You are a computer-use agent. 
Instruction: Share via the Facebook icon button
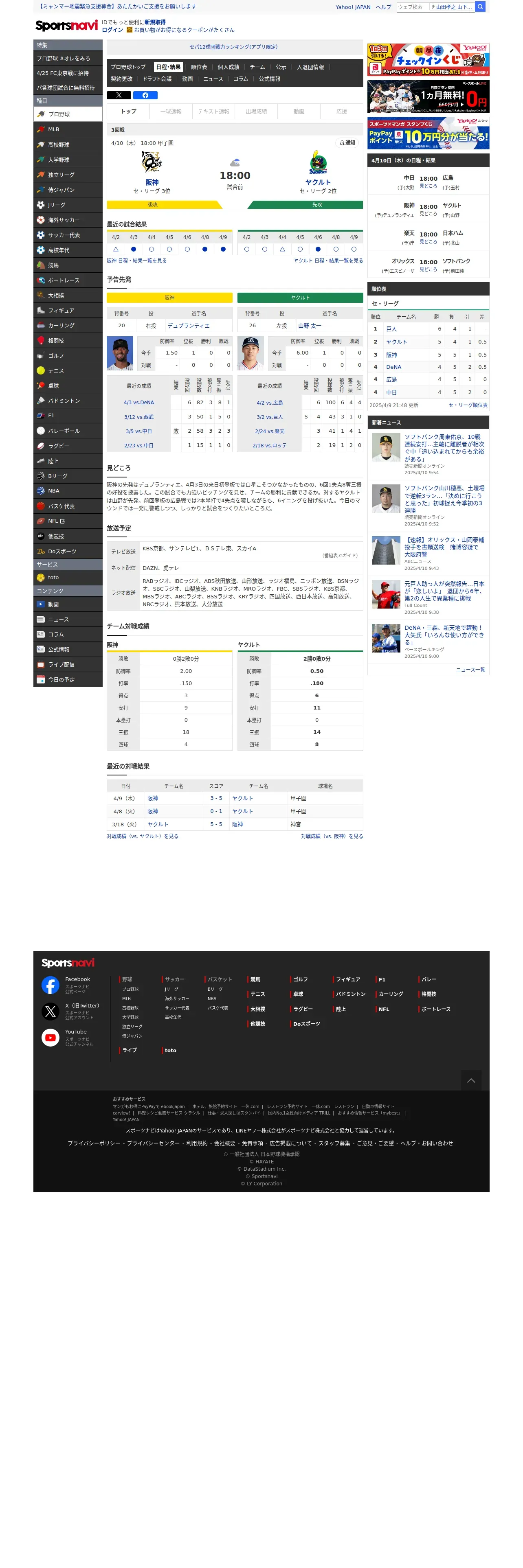click(145, 95)
